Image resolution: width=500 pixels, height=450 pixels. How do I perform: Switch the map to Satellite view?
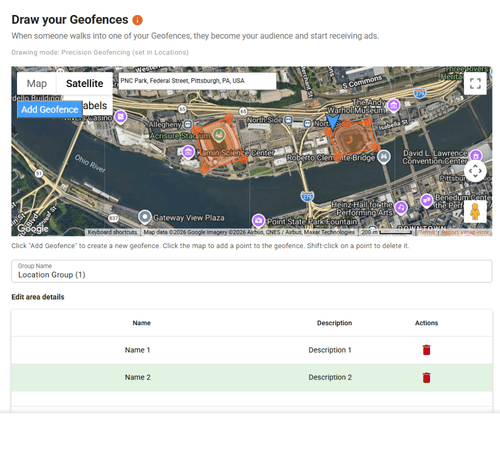pyautogui.click(x=85, y=83)
